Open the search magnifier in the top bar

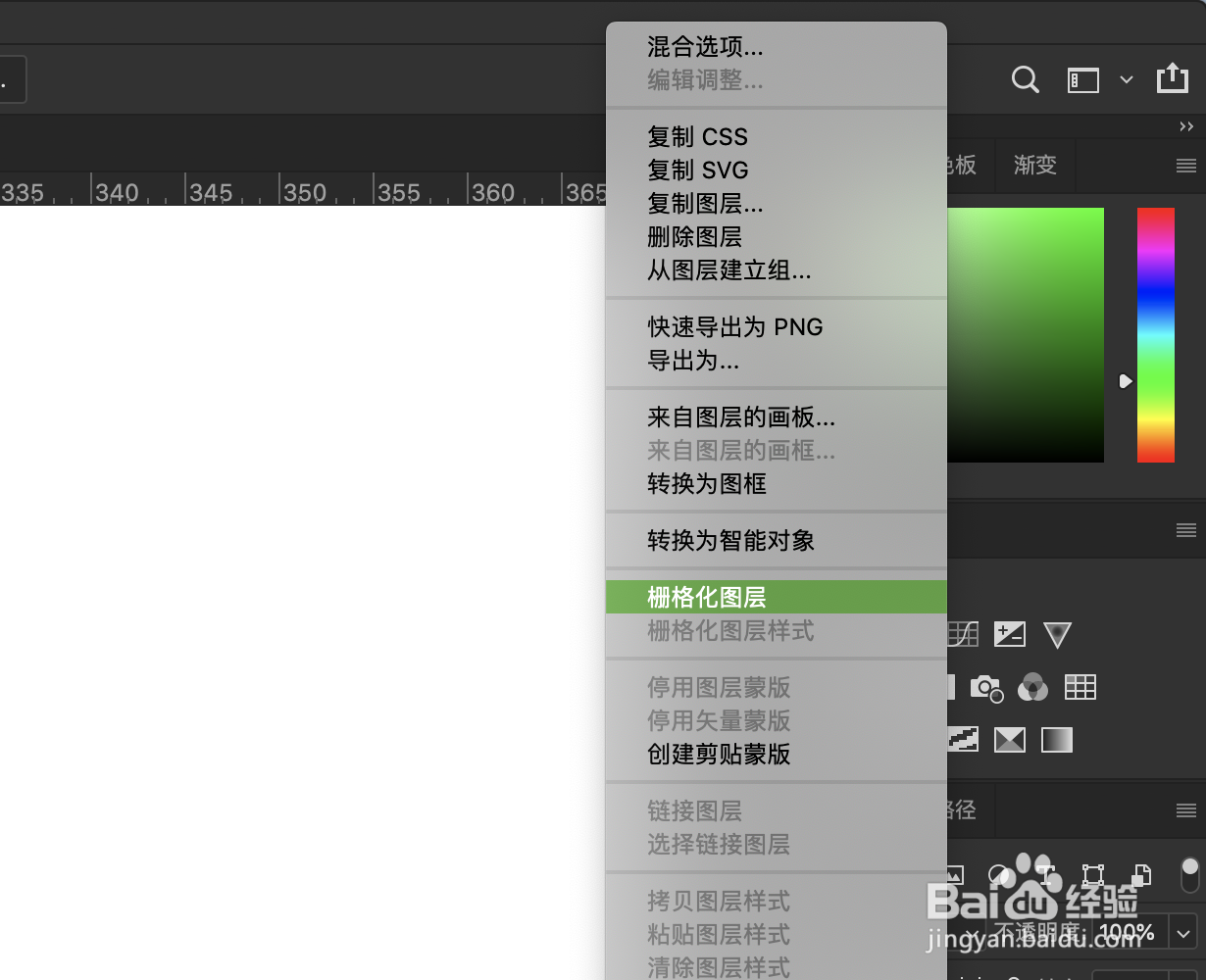click(1025, 79)
